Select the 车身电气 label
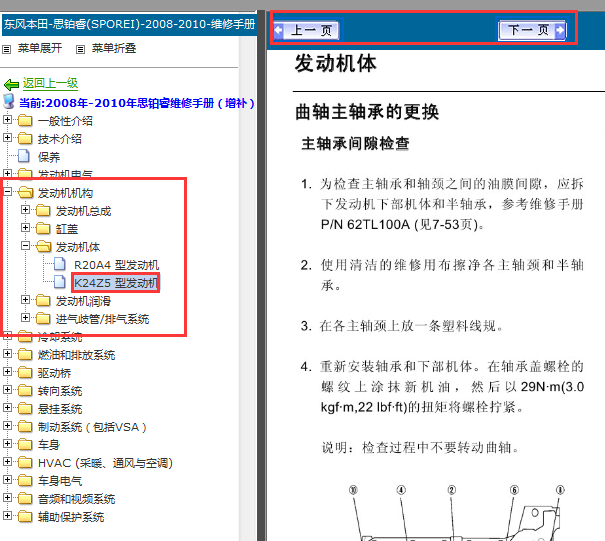605x541 pixels. click(x=59, y=481)
